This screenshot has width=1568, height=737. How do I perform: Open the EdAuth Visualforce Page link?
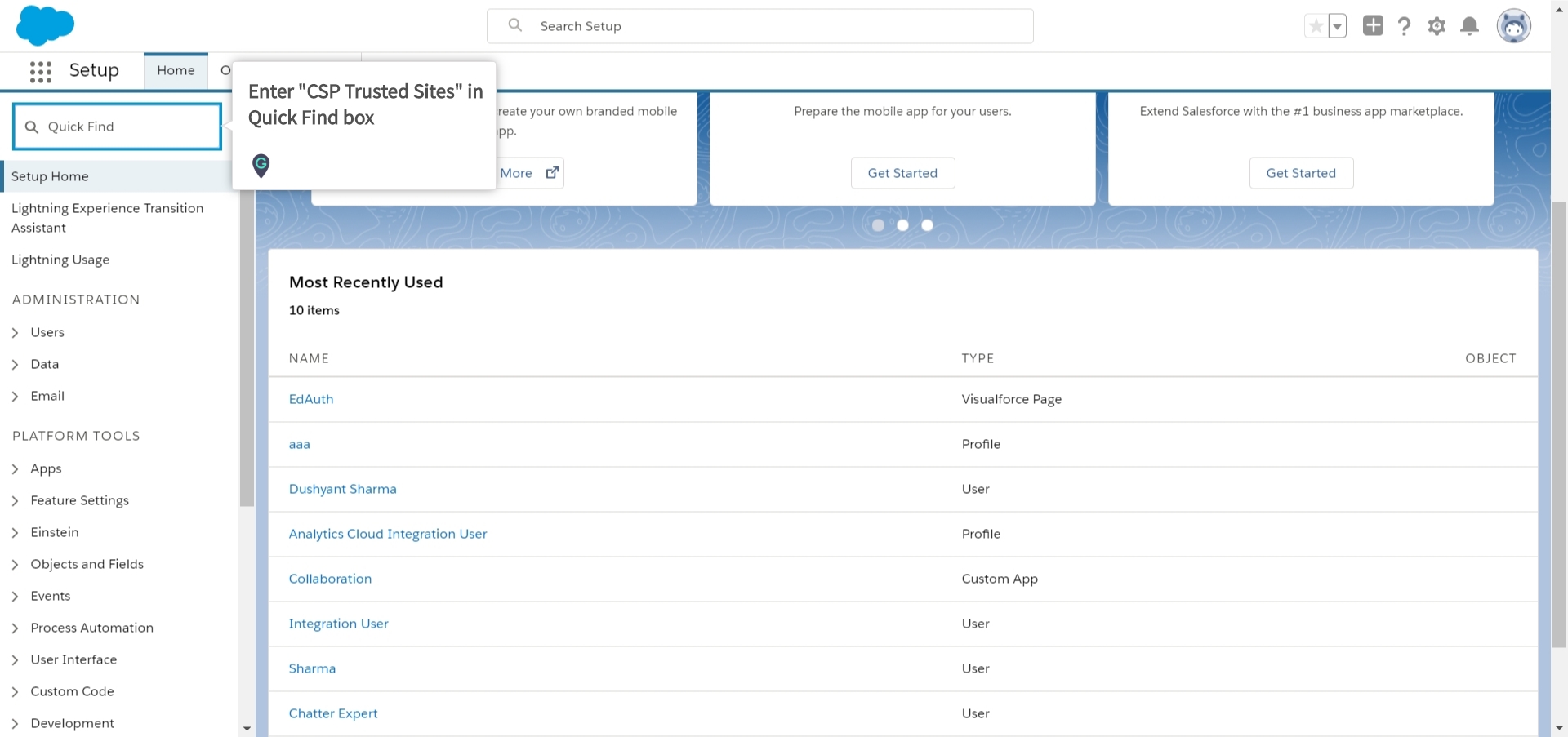(x=310, y=399)
